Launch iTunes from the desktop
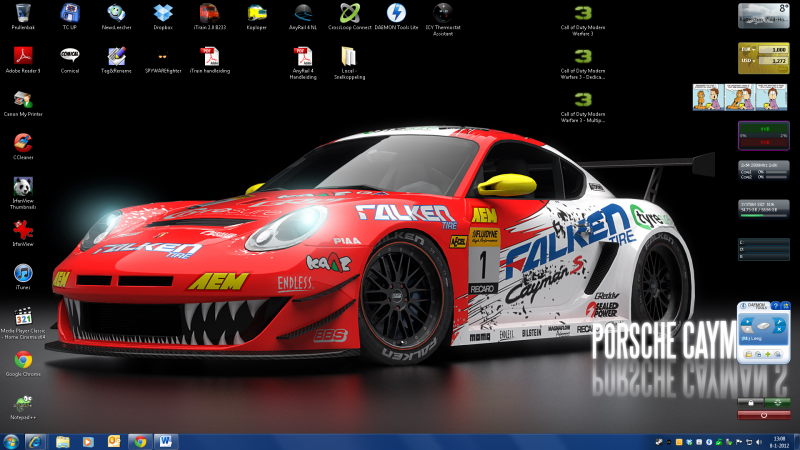This screenshot has width=800, height=450. click(23, 277)
